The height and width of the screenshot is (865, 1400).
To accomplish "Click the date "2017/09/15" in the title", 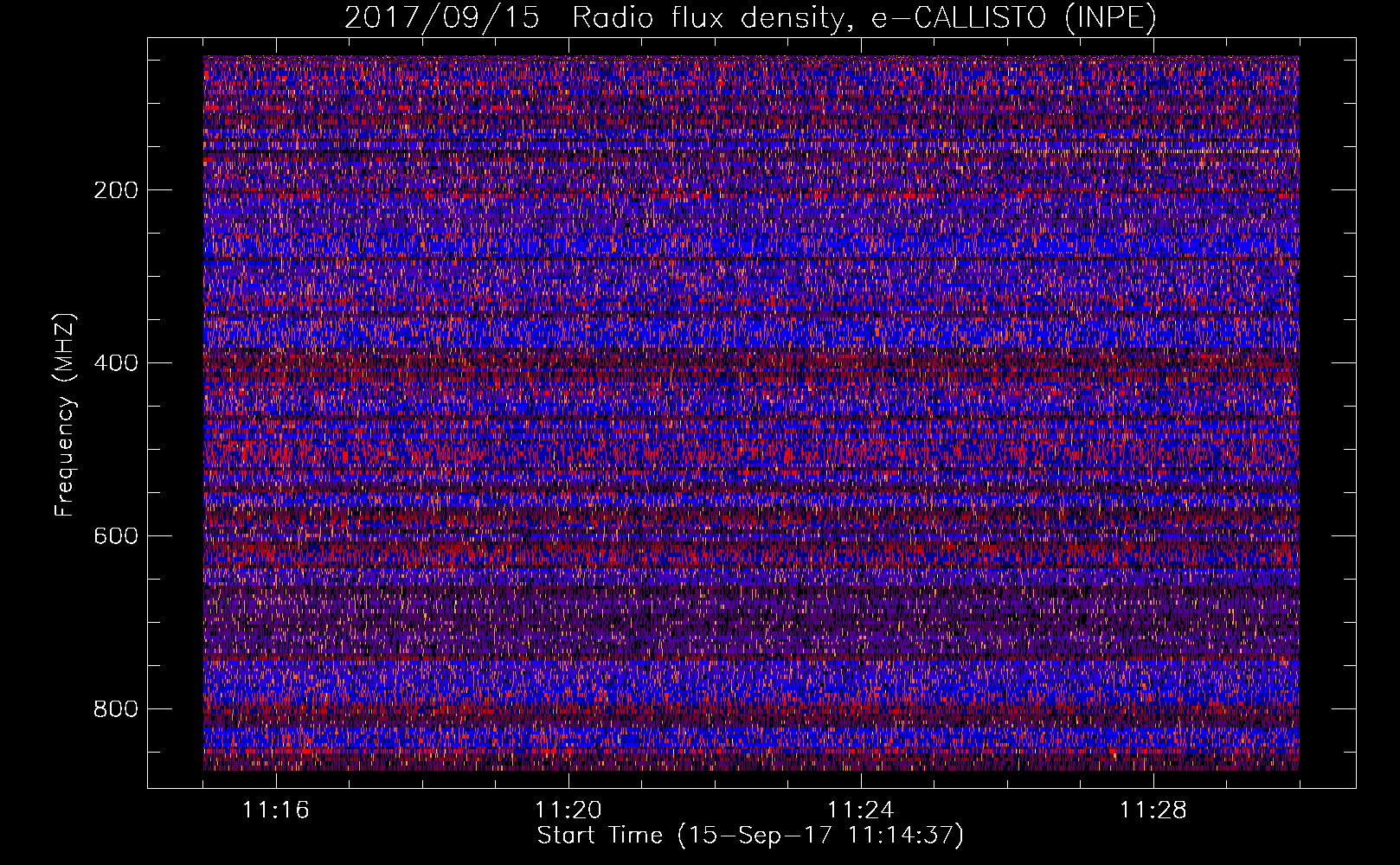I will pos(441,18).
